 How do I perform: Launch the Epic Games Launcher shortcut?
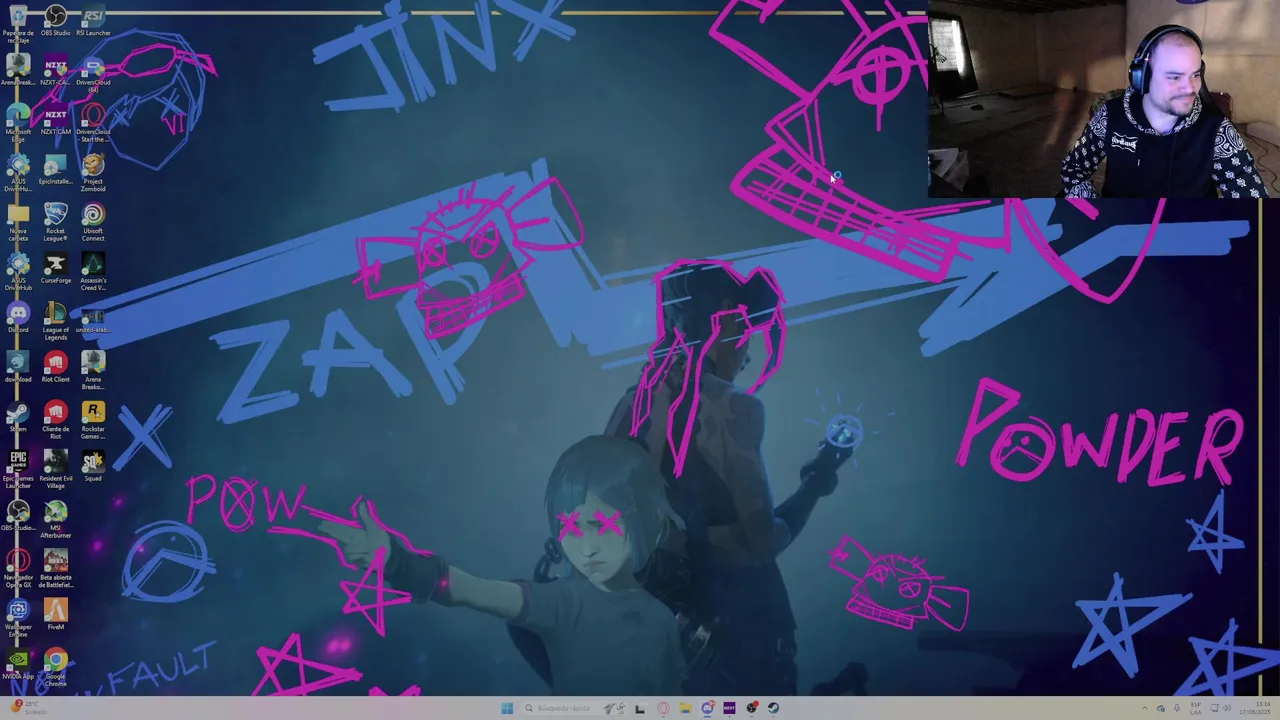click(18, 469)
